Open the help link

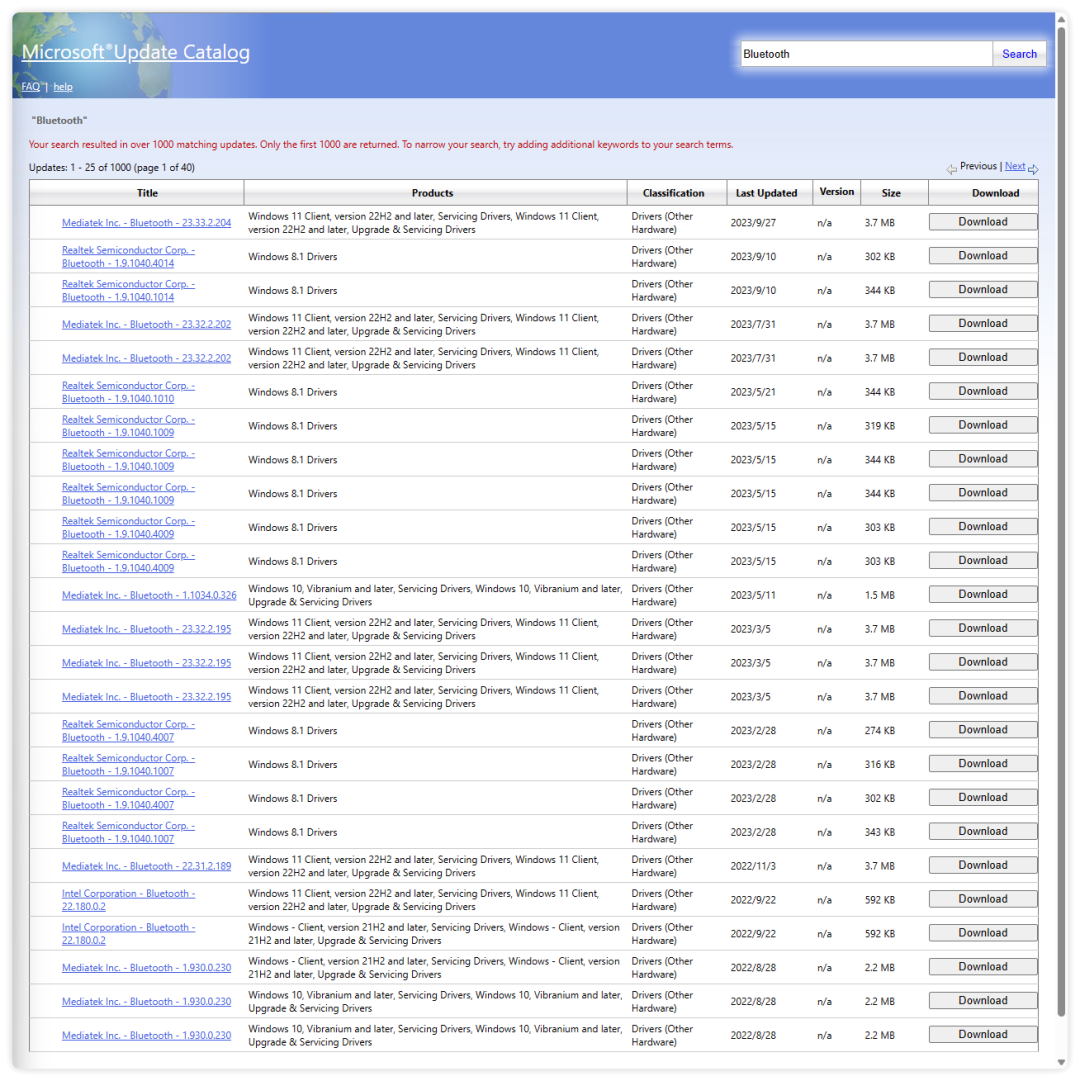[x=63, y=87]
